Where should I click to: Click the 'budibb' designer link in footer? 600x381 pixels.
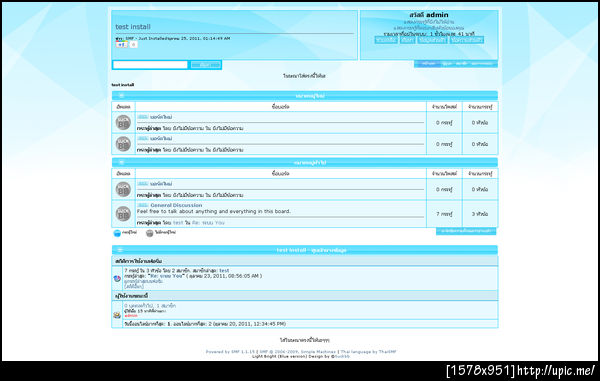tap(342, 356)
